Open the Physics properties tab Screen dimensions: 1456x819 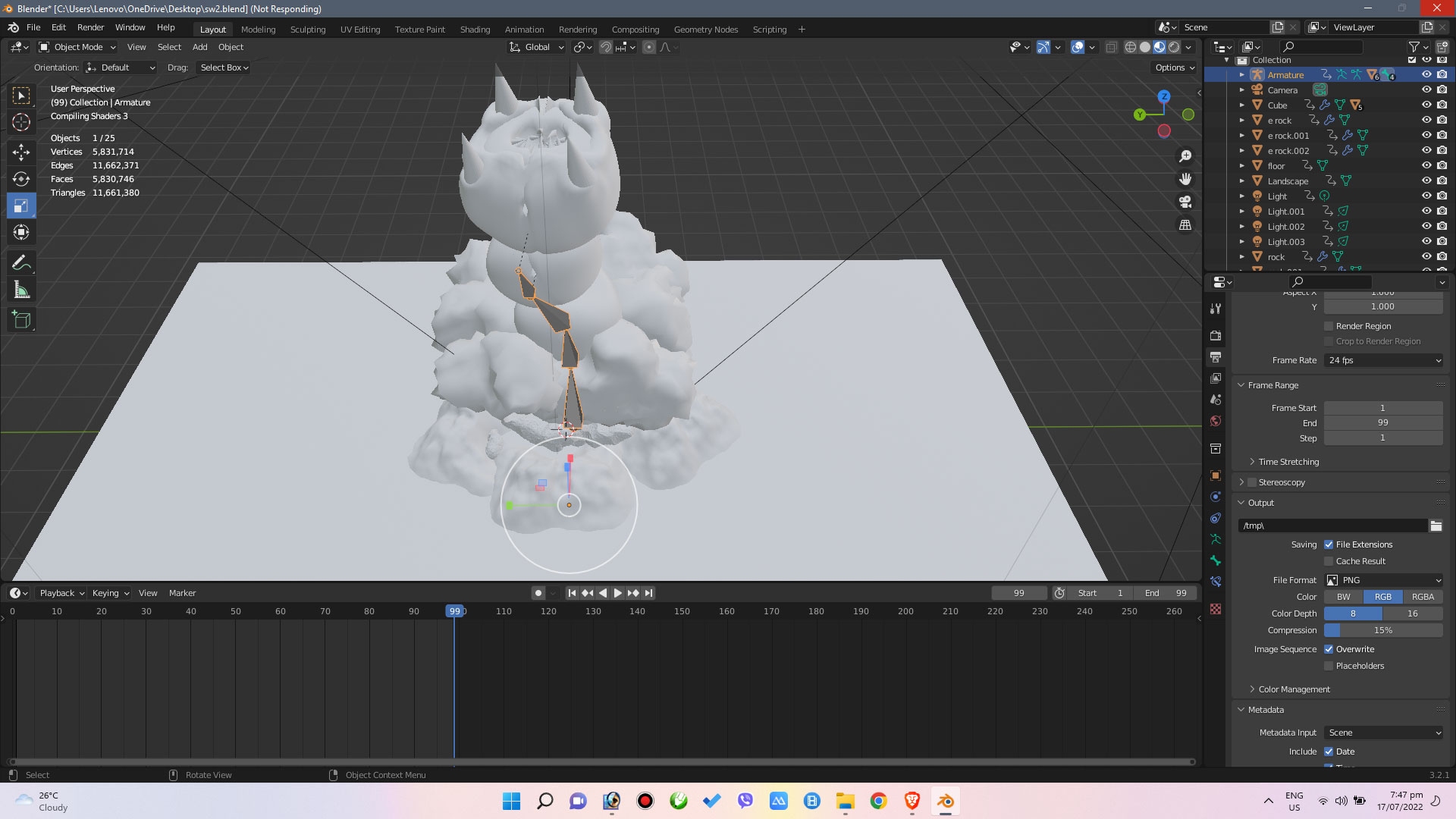(x=1216, y=497)
